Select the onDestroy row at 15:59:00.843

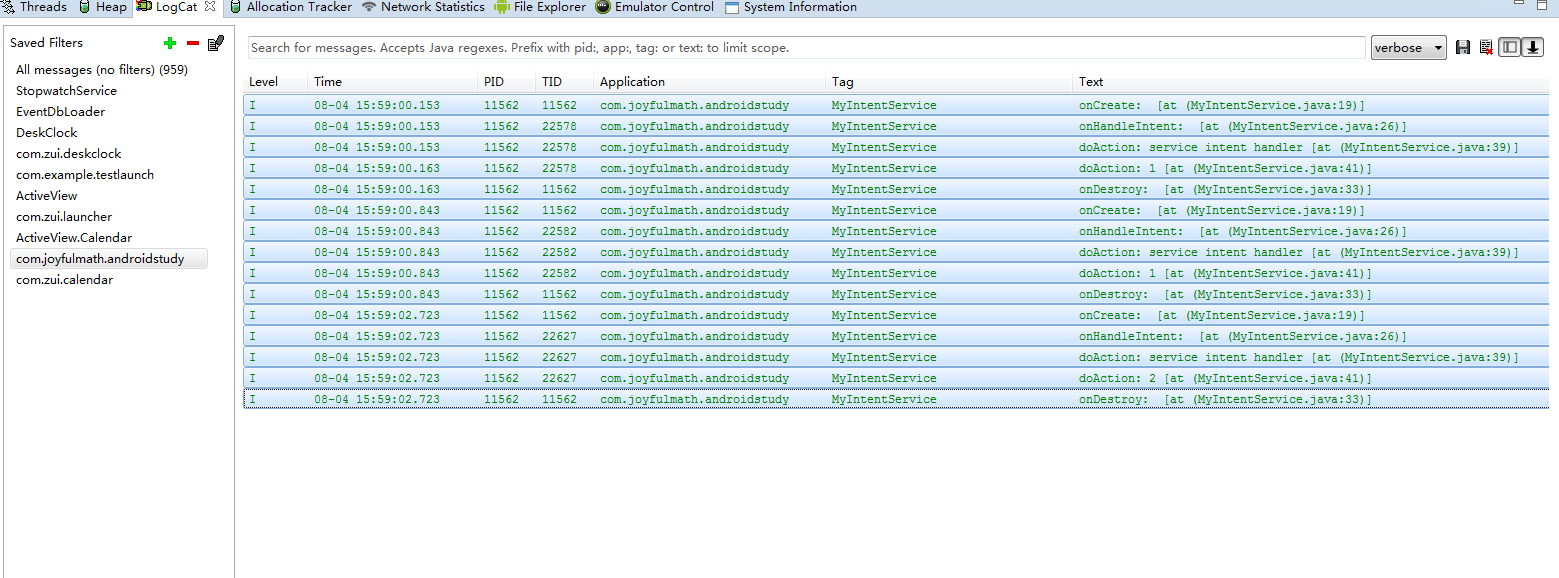click(x=896, y=294)
